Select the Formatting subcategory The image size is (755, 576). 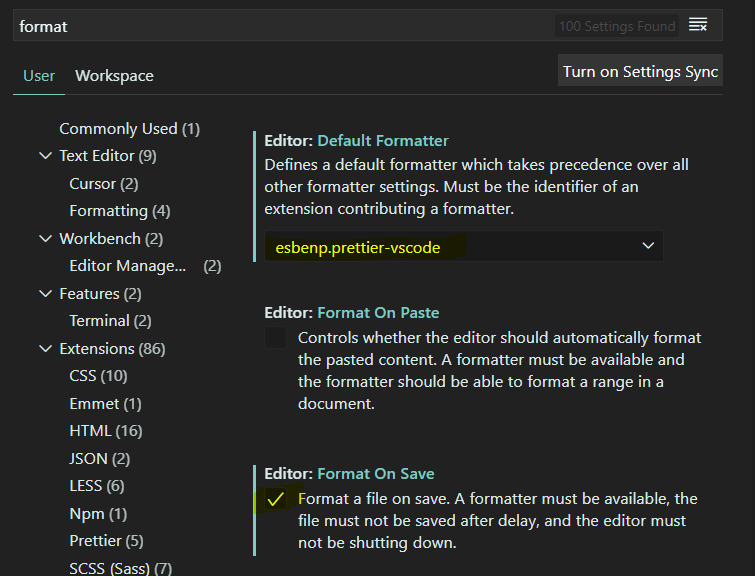click(x=120, y=211)
